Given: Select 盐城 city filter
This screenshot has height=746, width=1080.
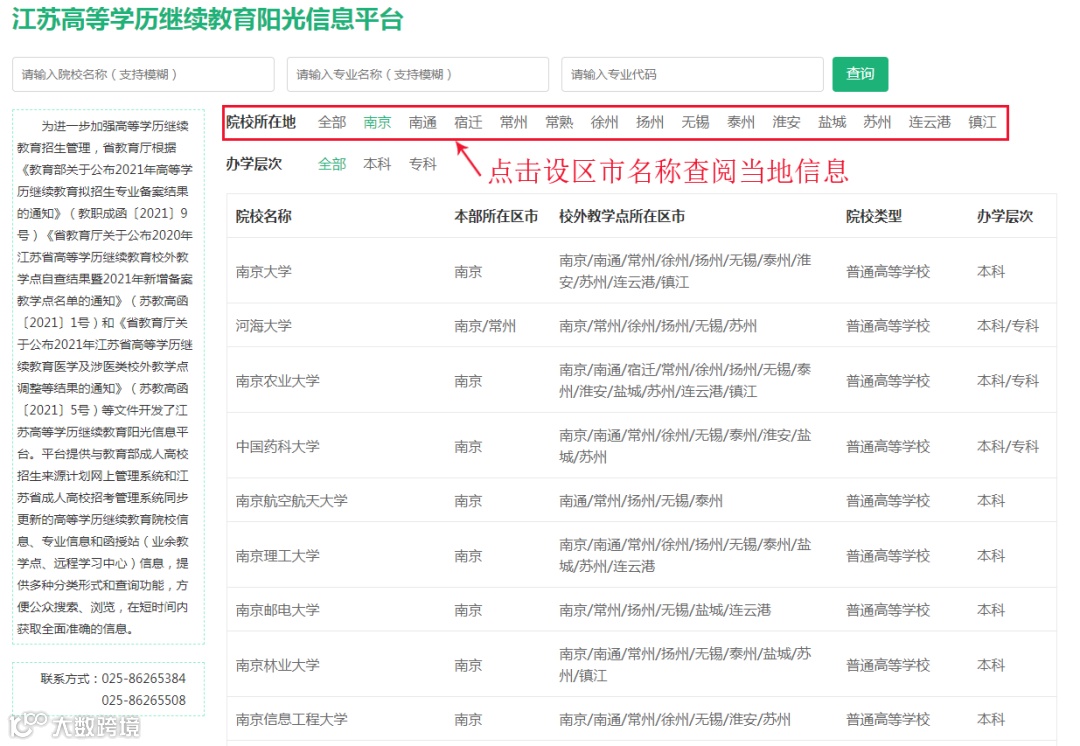Looking at the screenshot, I should pyautogui.click(x=832, y=123).
